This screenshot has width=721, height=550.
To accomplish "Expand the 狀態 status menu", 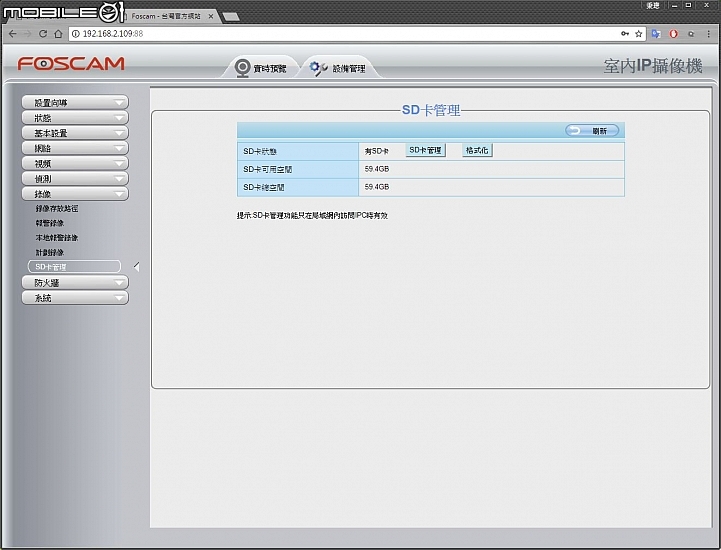I will [x=75, y=118].
